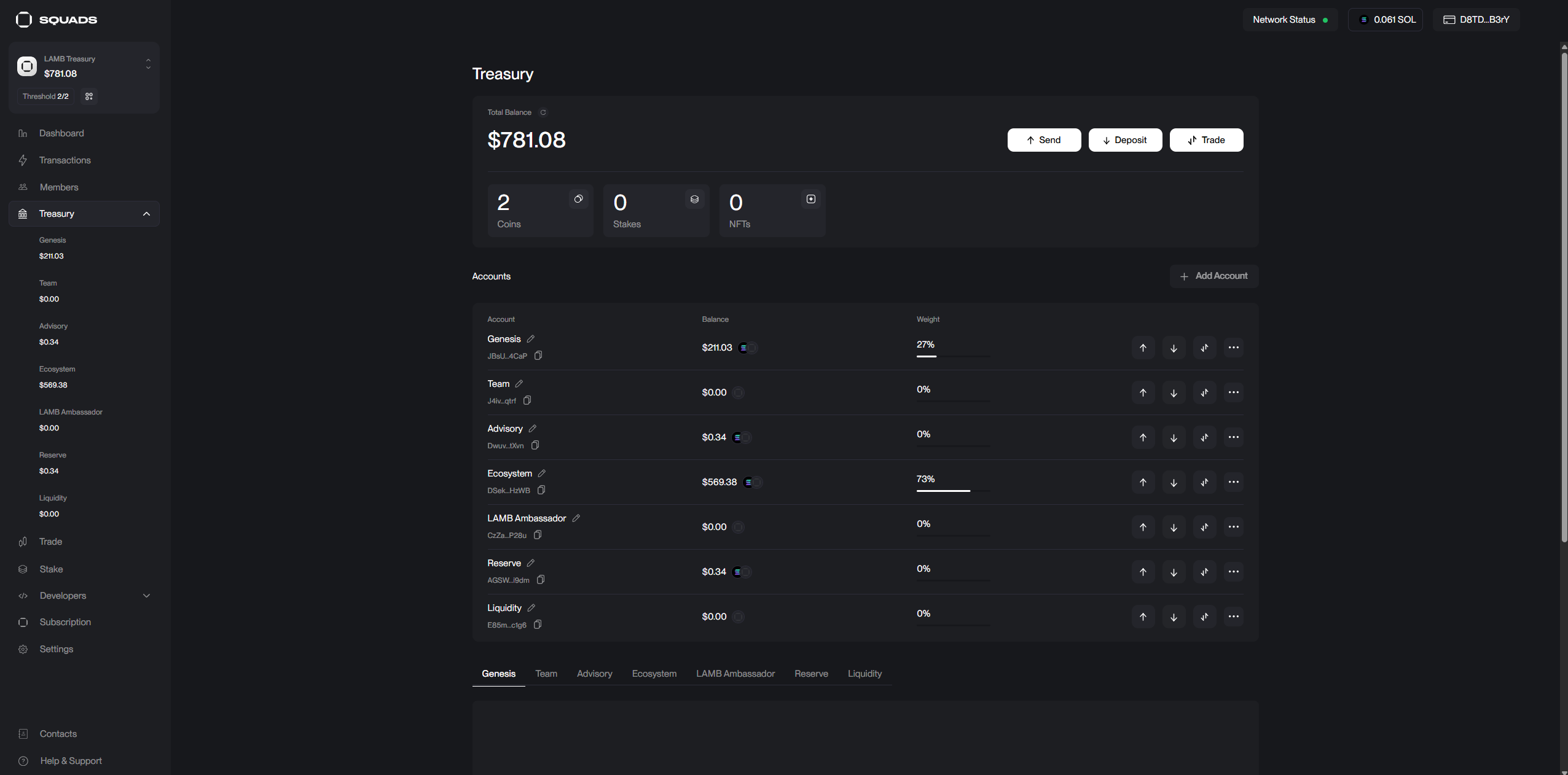This screenshot has width=1568, height=775.
Task: Open the 0 NFTs card
Action: coord(772,211)
